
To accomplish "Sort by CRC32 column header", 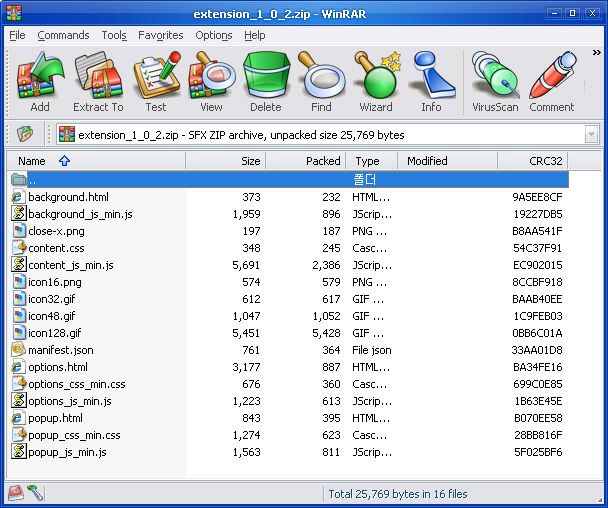I will [x=533, y=161].
